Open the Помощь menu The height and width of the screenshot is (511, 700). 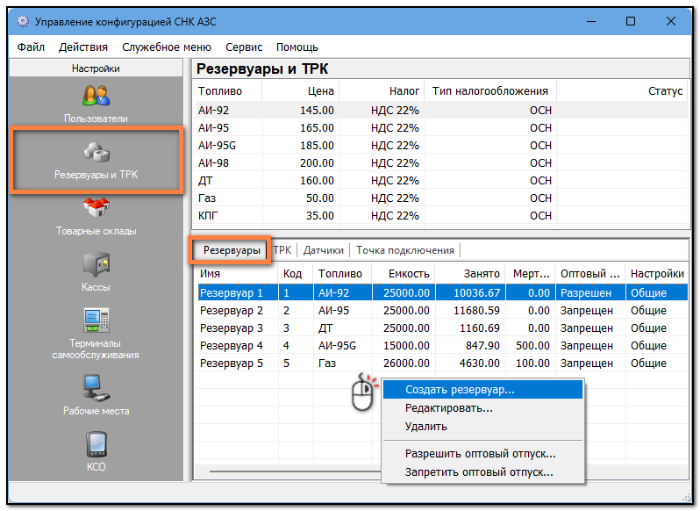[x=297, y=47]
